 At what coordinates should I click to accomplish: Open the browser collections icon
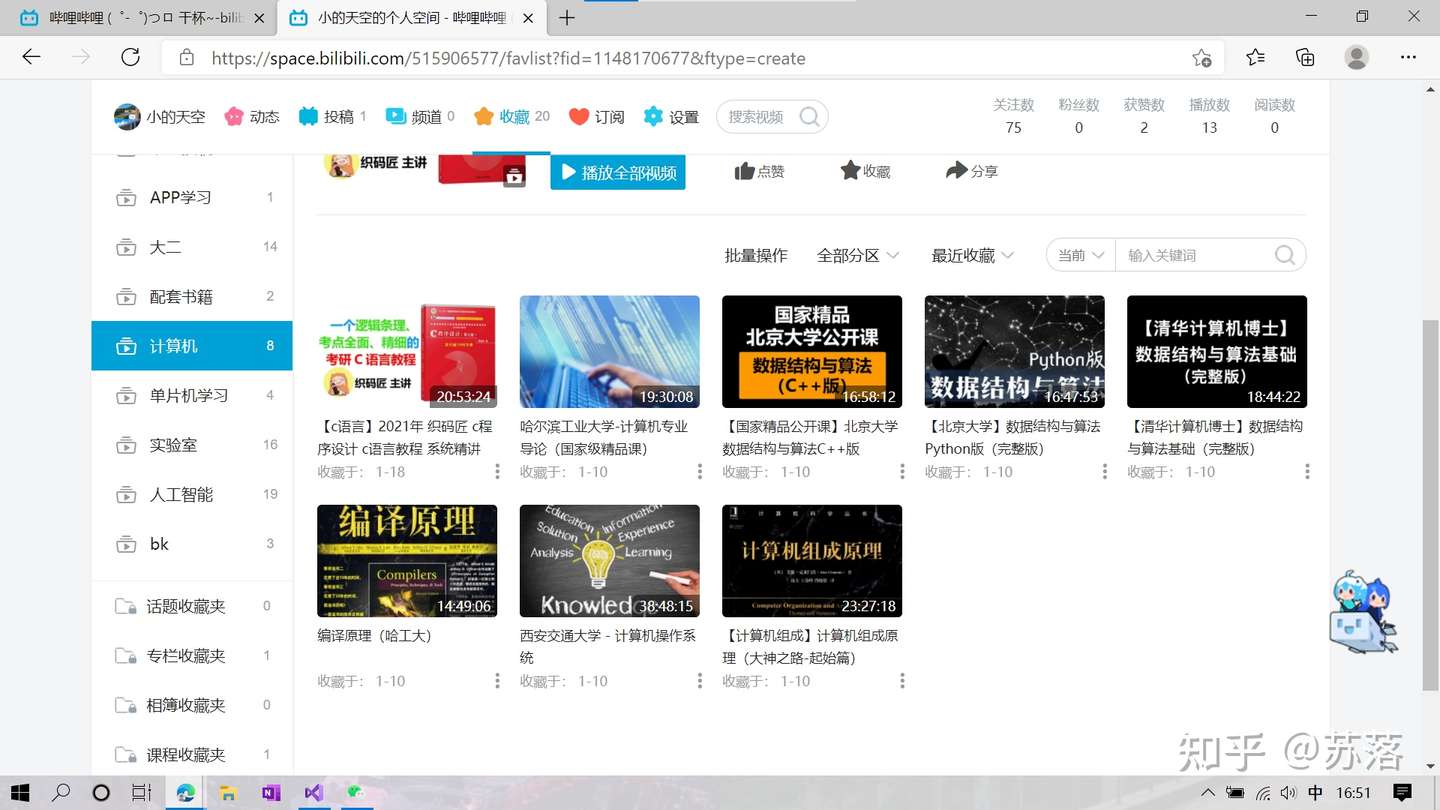pyautogui.click(x=1305, y=57)
